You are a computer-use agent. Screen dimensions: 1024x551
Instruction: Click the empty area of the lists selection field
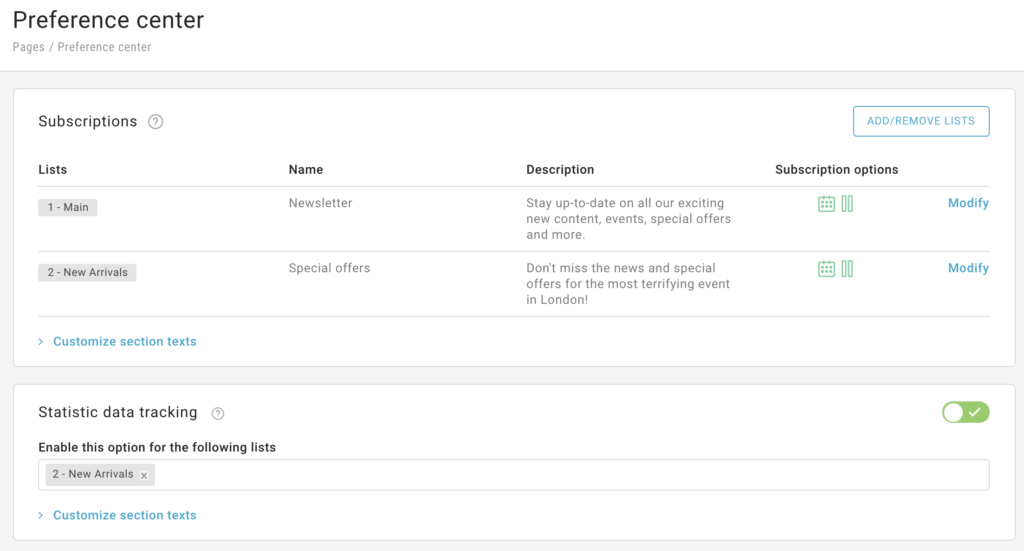click(570, 475)
